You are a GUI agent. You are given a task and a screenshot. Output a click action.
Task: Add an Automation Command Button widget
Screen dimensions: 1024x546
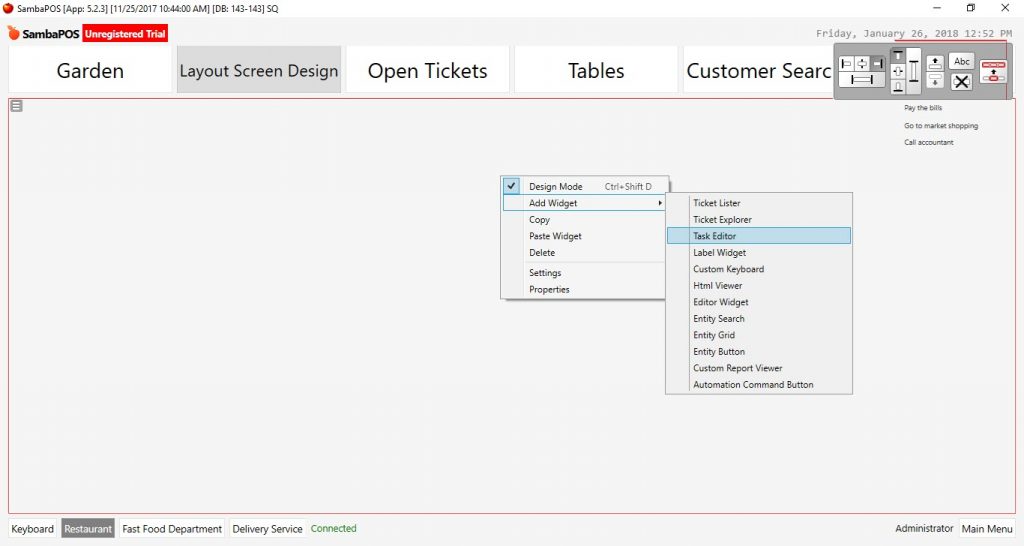(759, 385)
